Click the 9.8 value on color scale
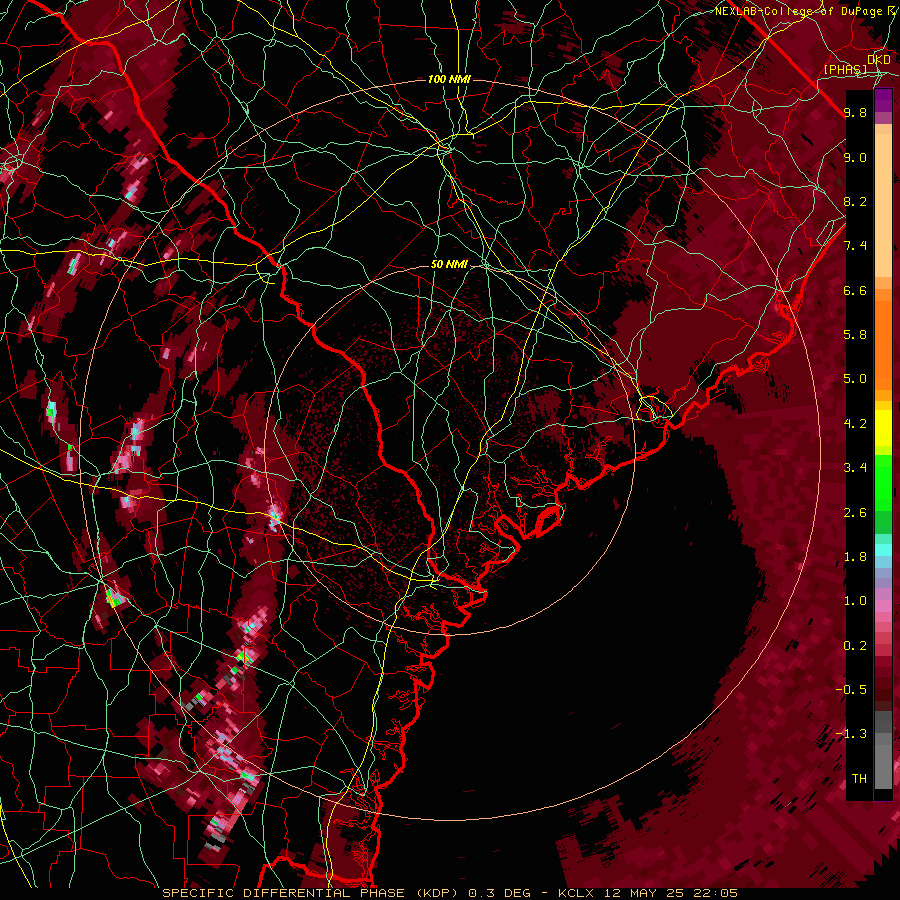The width and height of the screenshot is (900, 900). [855, 112]
